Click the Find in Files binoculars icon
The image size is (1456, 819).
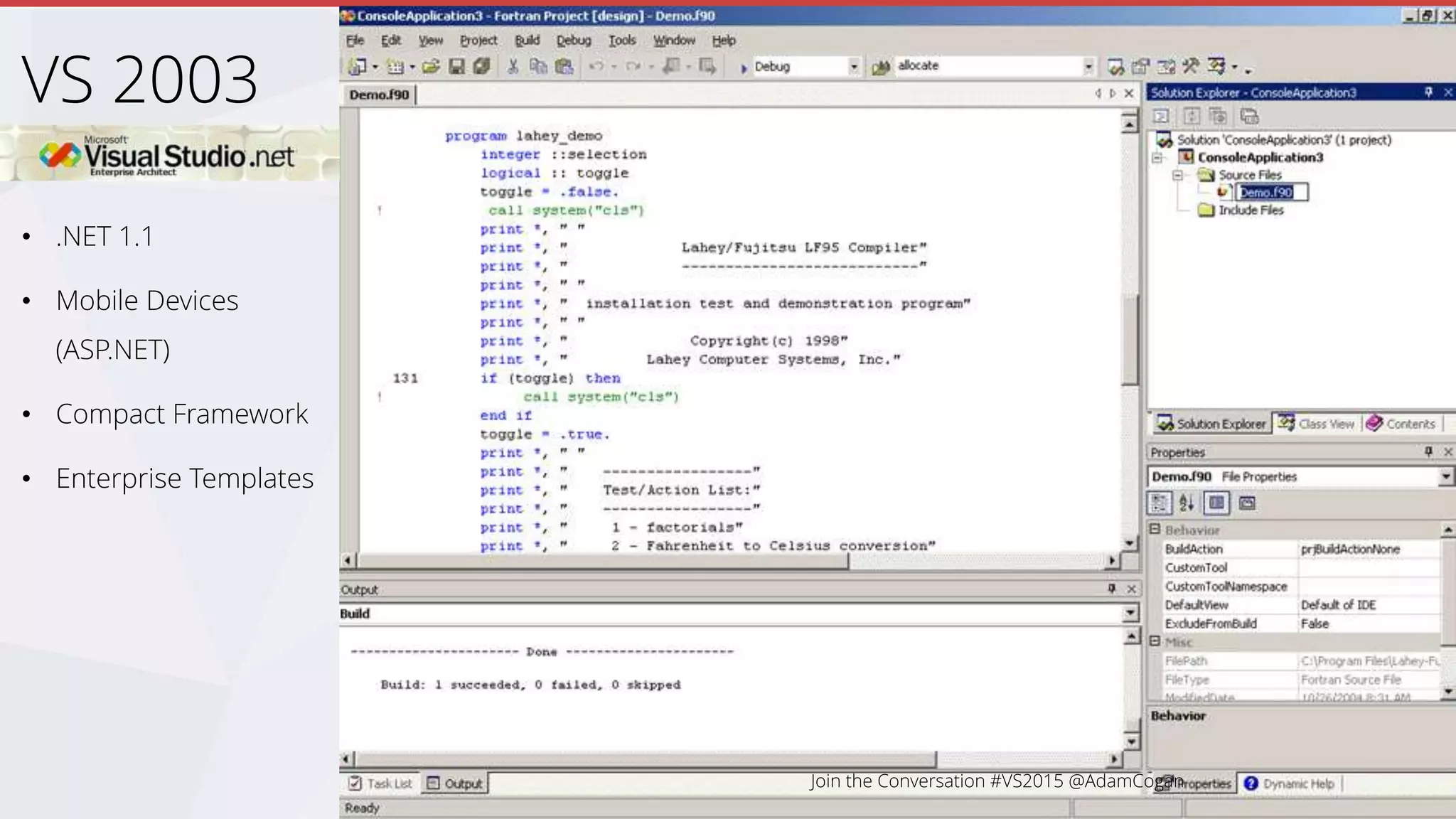pyautogui.click(x=881, y=67)
